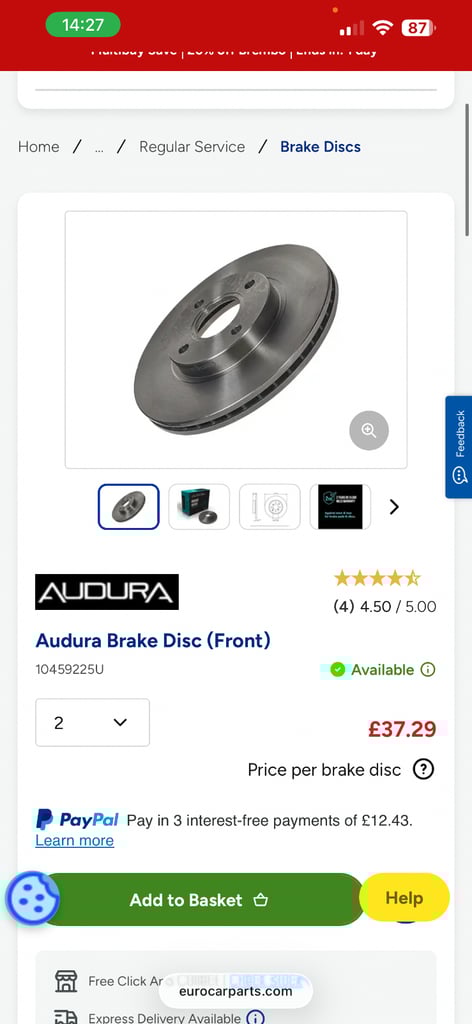Tap the yellow Help button
This screenshot has width=472, height=1024.
[404, 898]
